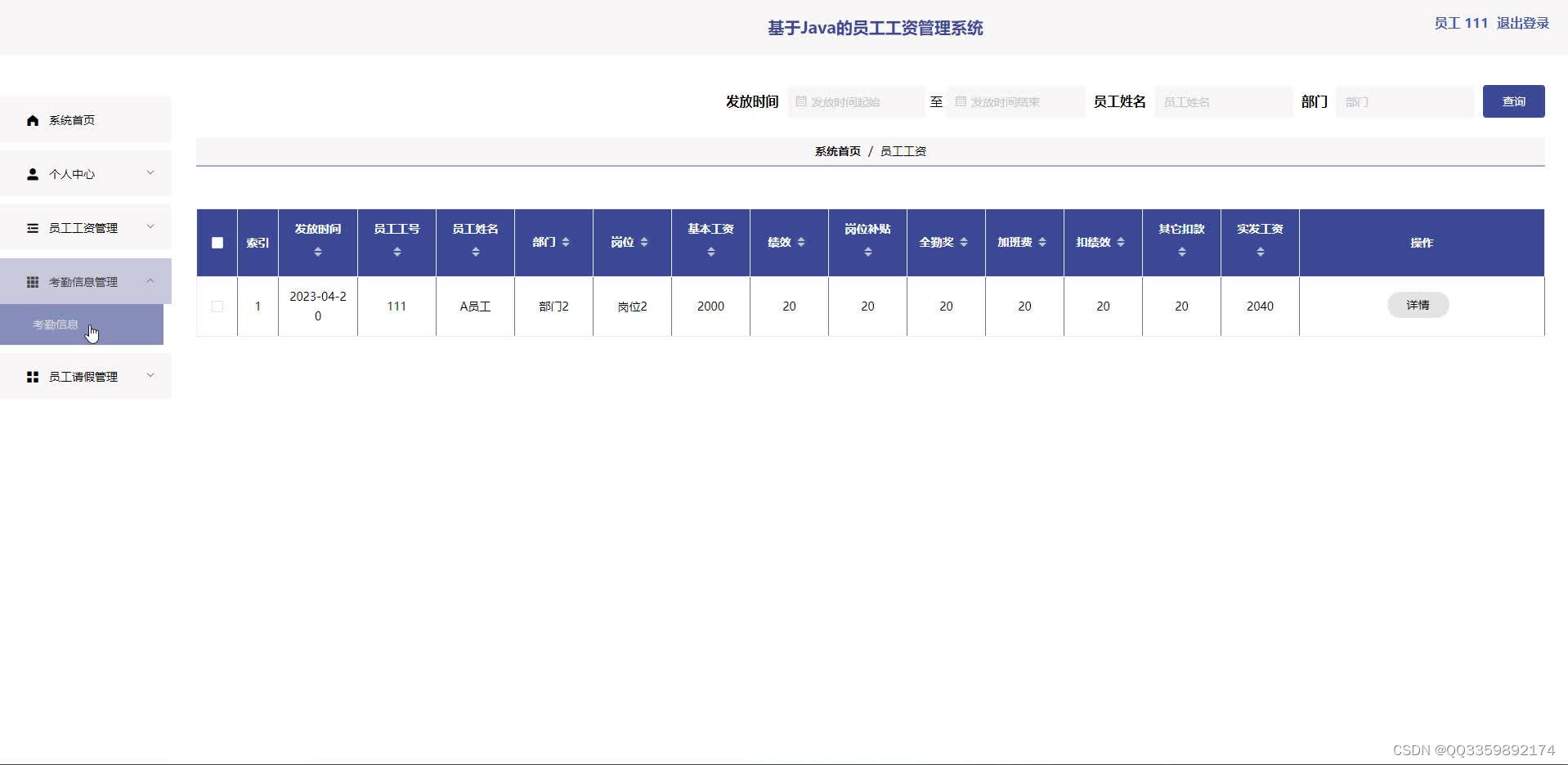Sort table by 加班费 arrows

point(1042,242)
